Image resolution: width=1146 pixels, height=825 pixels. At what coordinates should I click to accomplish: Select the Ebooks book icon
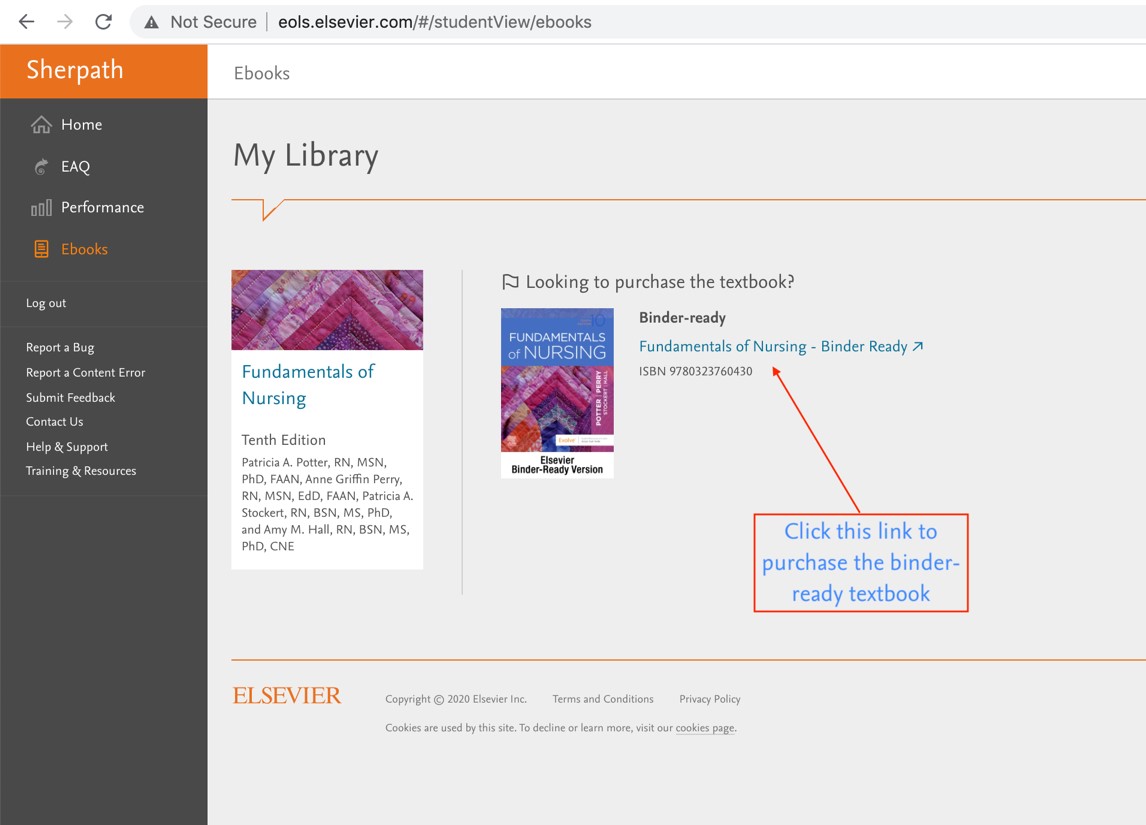(39, 249)
